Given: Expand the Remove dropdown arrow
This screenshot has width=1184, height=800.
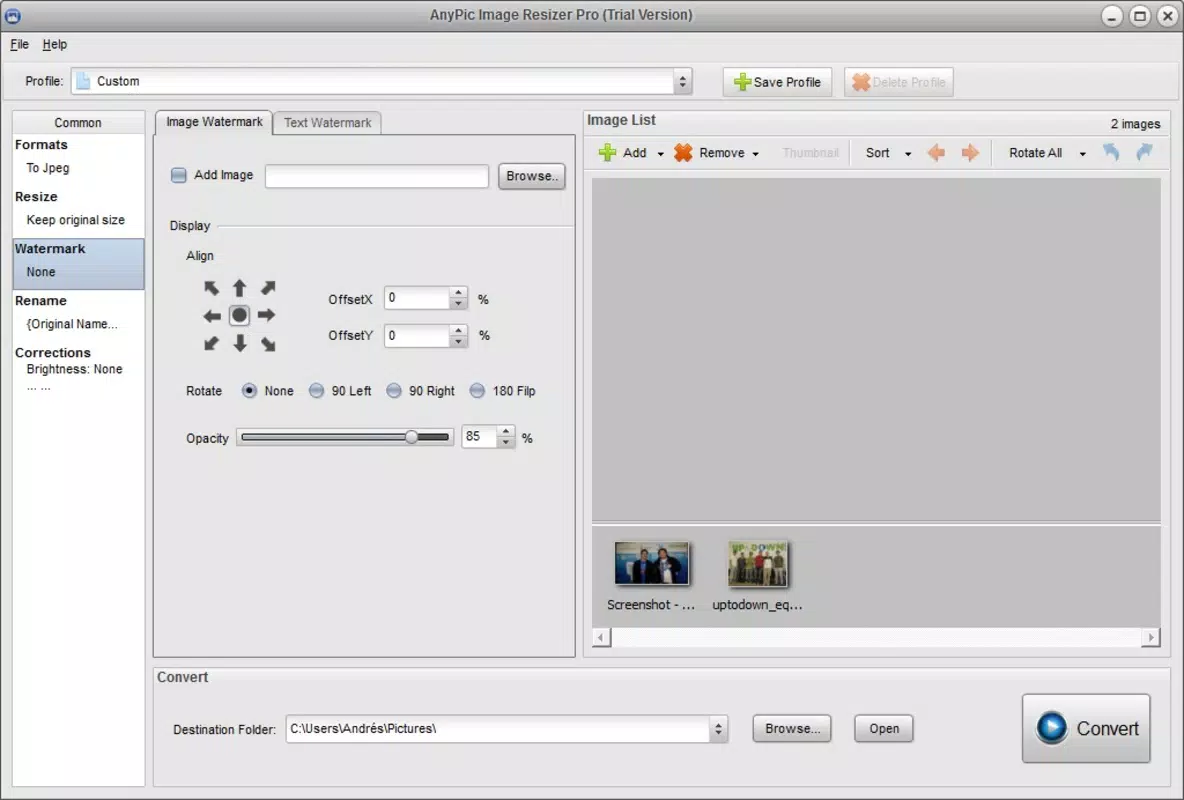Looking at the screenshot, I should tap(755, 153).
